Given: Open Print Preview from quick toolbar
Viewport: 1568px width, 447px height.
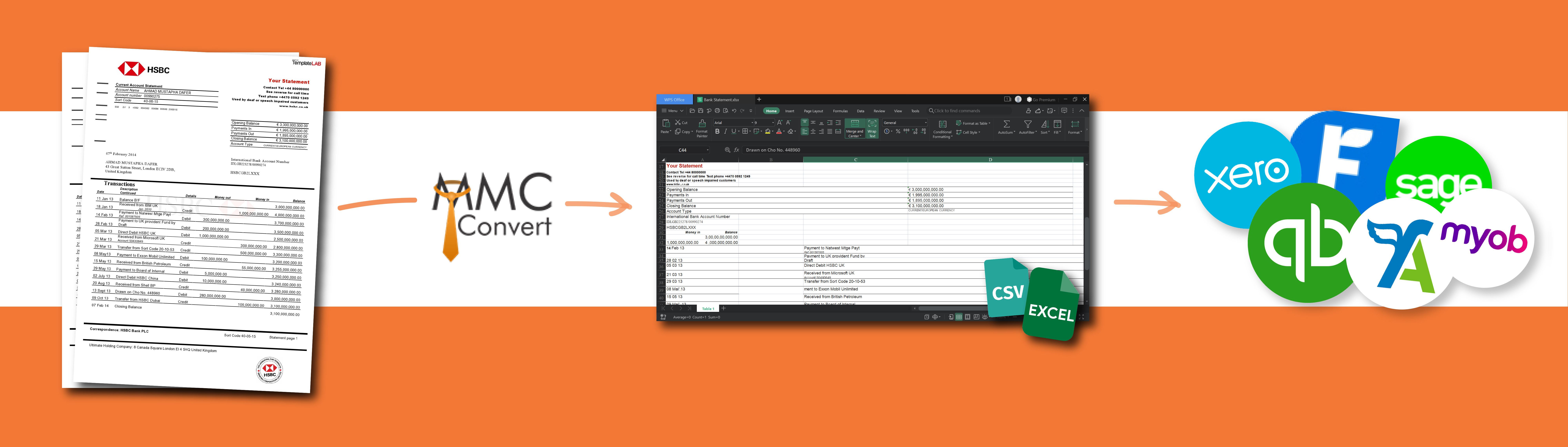Looking at the screenshot, I should point(726,111).
